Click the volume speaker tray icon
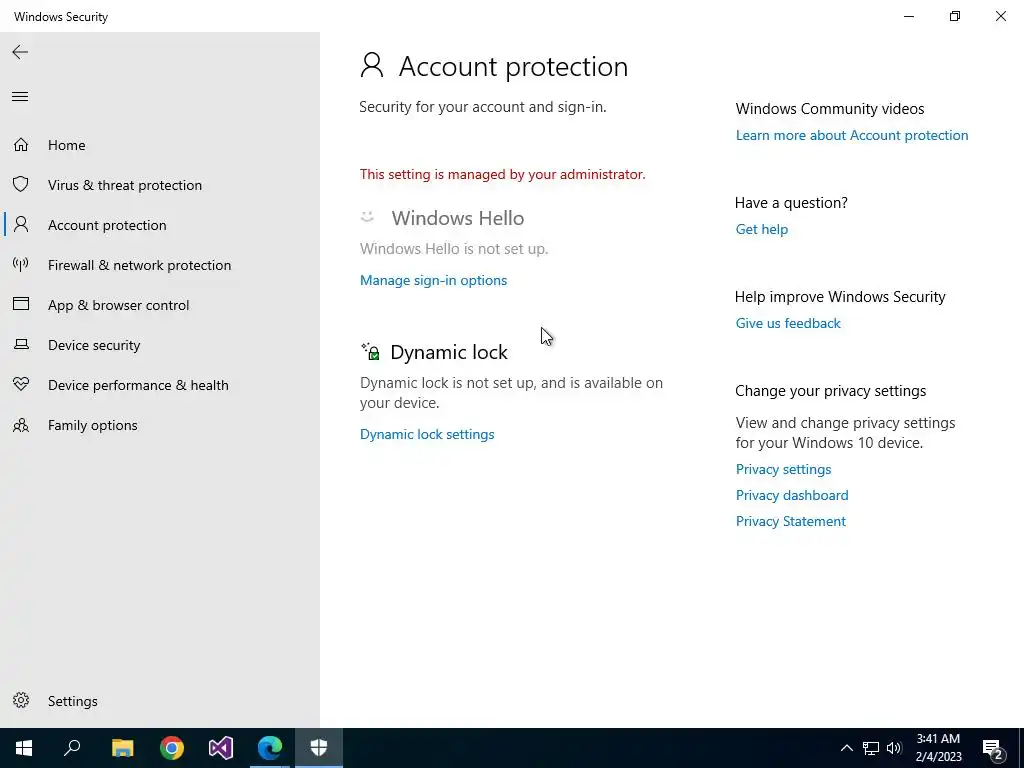1024x768 pixels. pyautogui.click(x=894, y=748)
